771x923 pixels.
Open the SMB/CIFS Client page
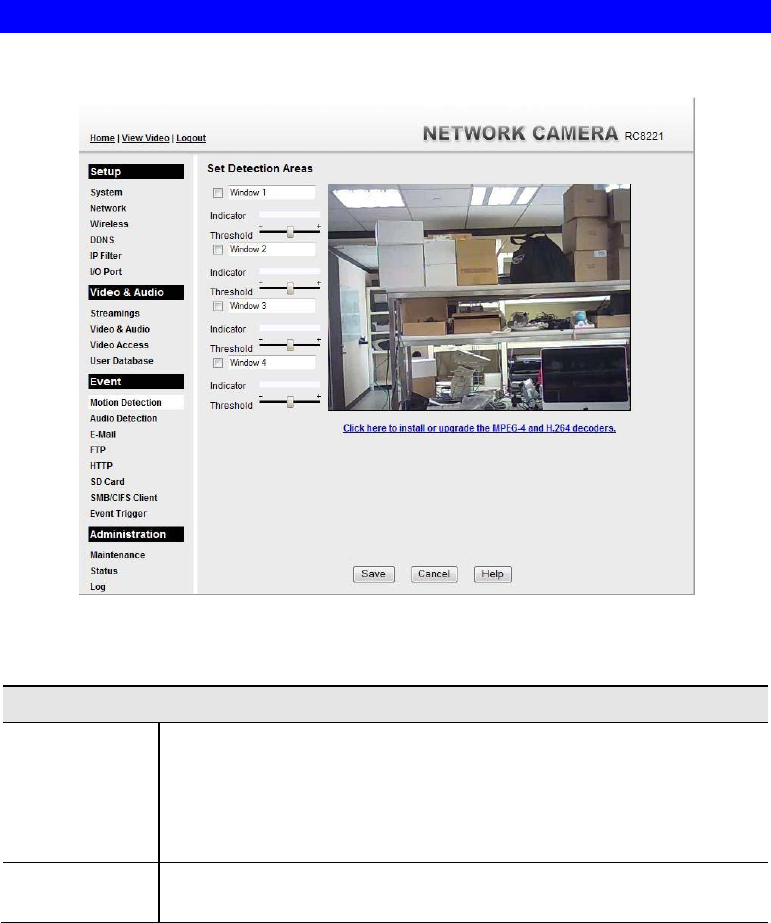124,497
